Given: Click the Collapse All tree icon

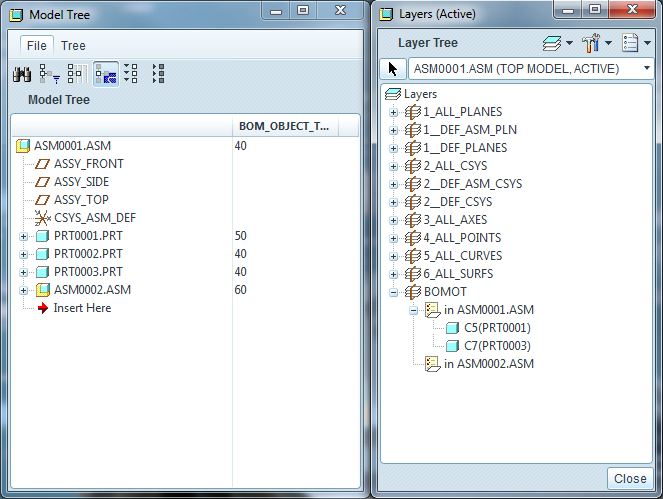Looking at the screenshot, I should click(158, 74).
